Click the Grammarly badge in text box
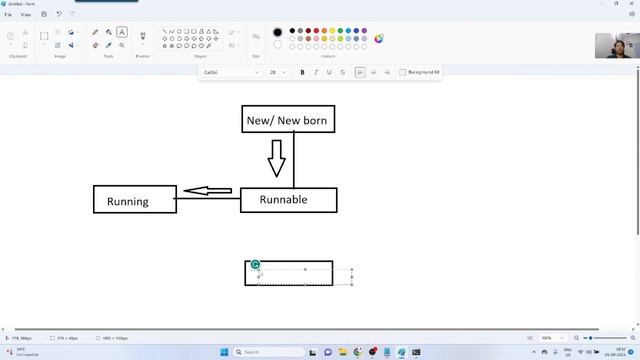Screen dimensions: 640x360 coord(255,264)
